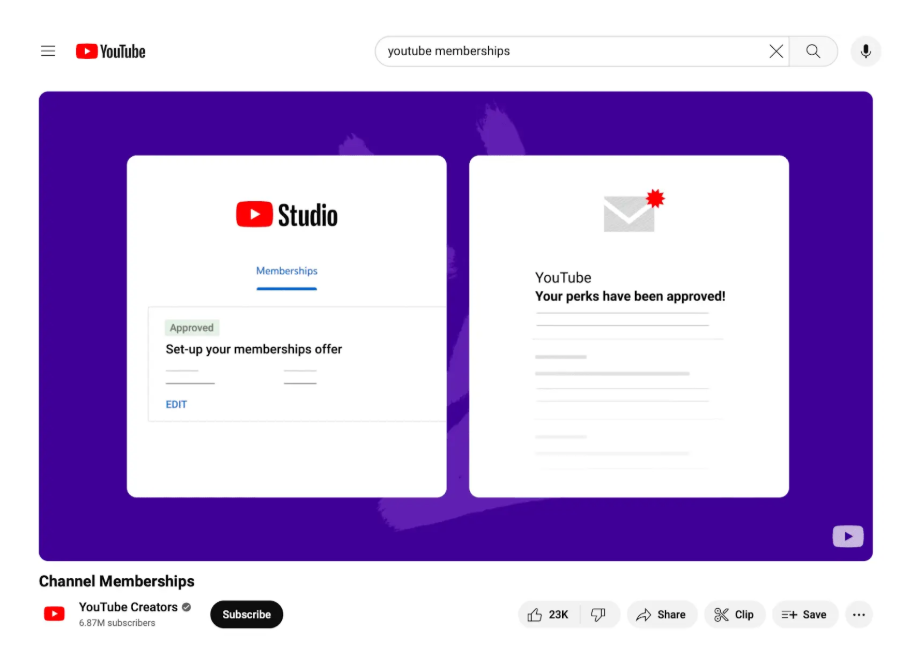This screenshot has width=921, height=663.
Task: Click the verified checkmark badge
Action: pyautogui.click(x=186, y=607)
